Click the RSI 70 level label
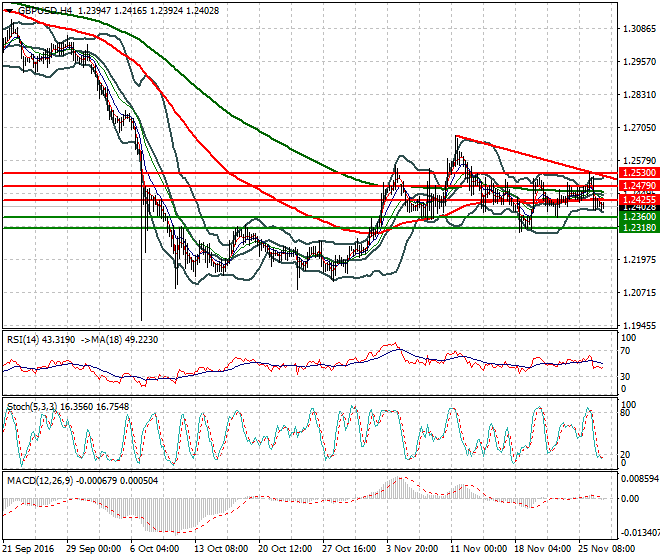660x560 pixels. click(625, 351)
